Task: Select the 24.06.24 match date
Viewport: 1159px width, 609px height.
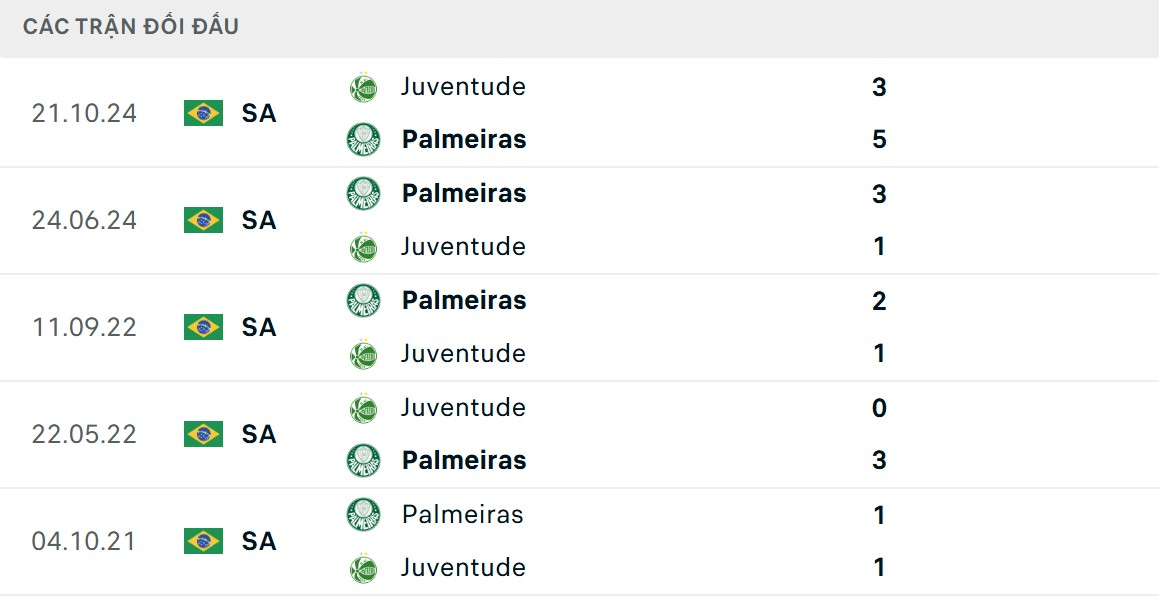Action: coord(84,220)
